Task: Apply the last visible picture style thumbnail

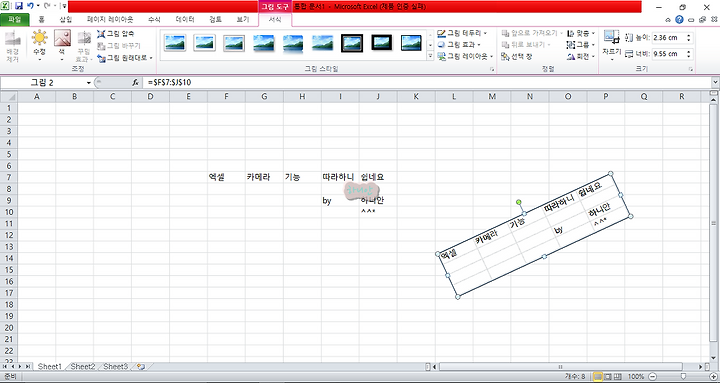Action: tap(411, 43)
